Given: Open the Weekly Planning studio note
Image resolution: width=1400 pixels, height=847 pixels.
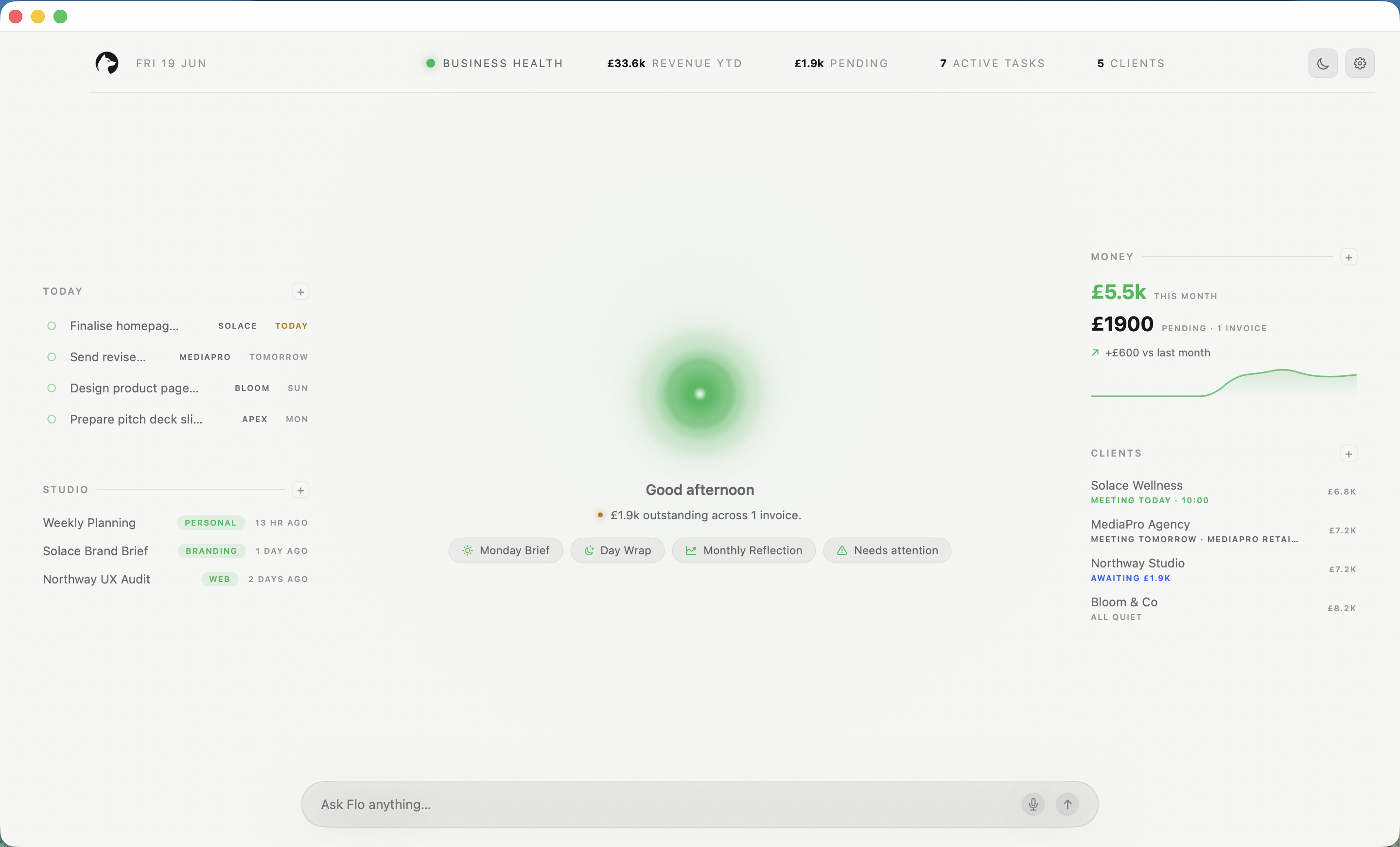Looking at the screenshot, I should pyautogui.click(x=175, y=523).
